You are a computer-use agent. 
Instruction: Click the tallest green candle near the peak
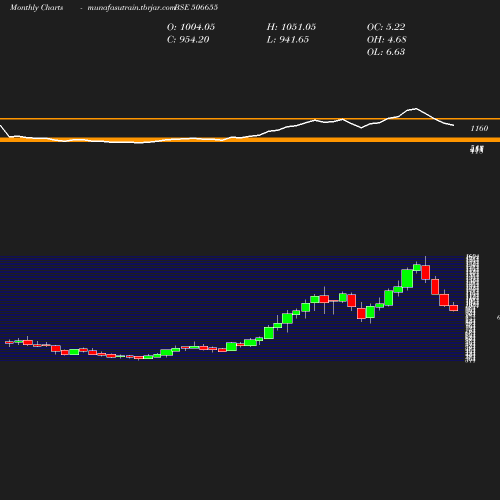(407, 278)
